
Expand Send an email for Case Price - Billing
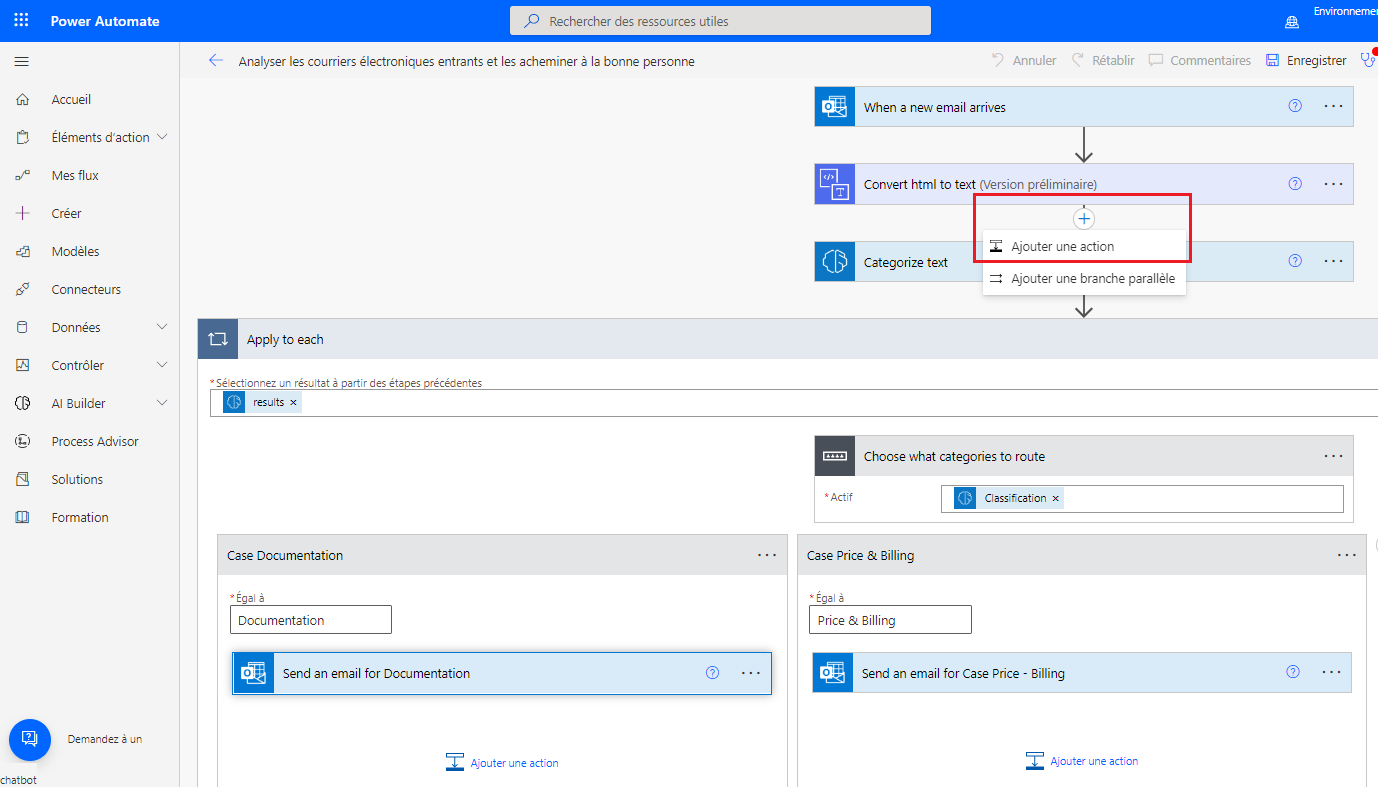pyautogui.click(x=1082, y=672)
